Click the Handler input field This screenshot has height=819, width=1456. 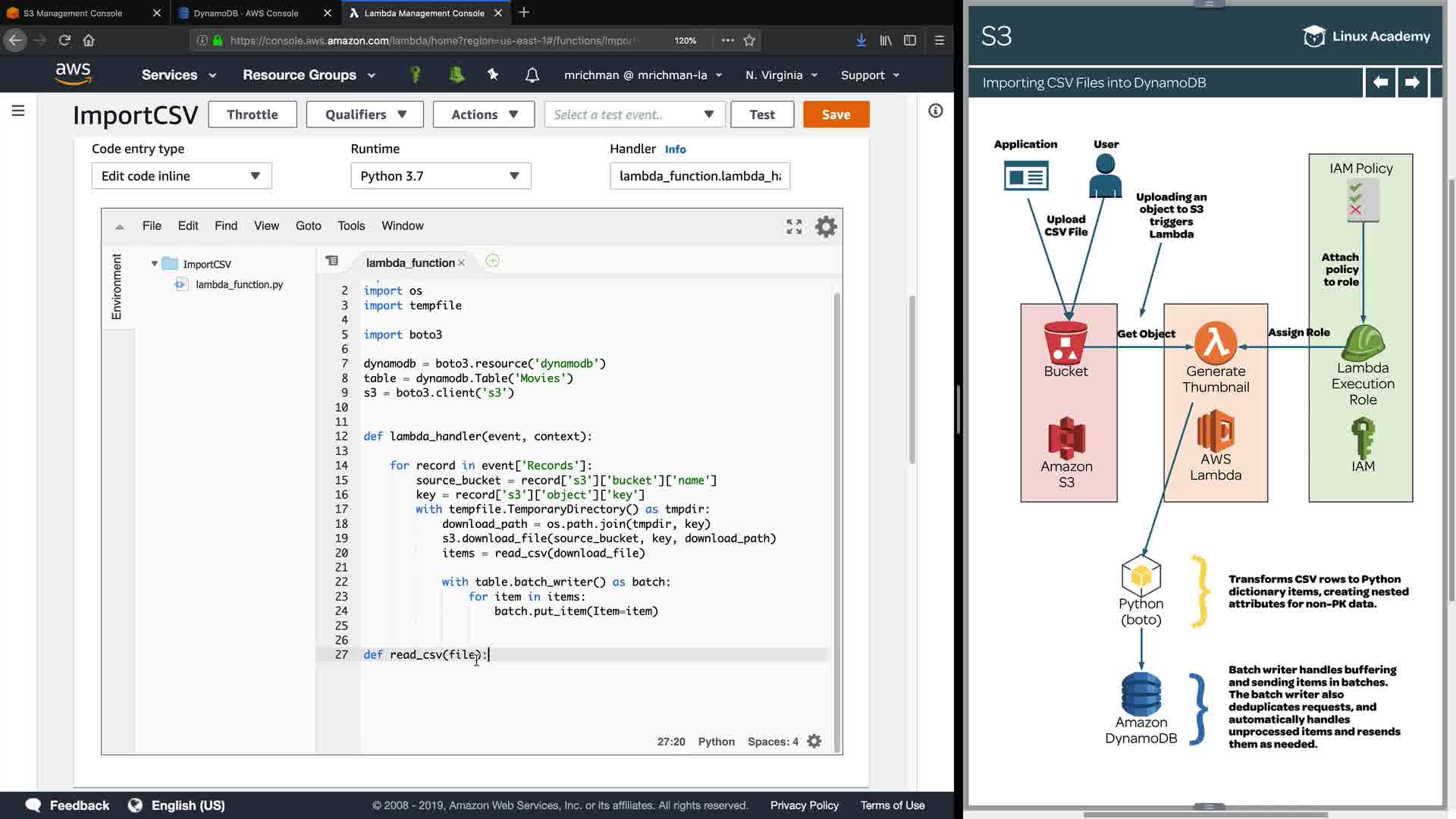(x=699, y=176)
